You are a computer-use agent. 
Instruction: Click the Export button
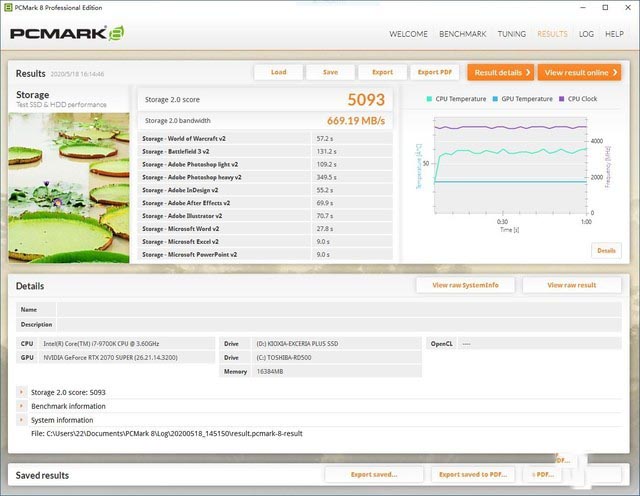[382, 72]
